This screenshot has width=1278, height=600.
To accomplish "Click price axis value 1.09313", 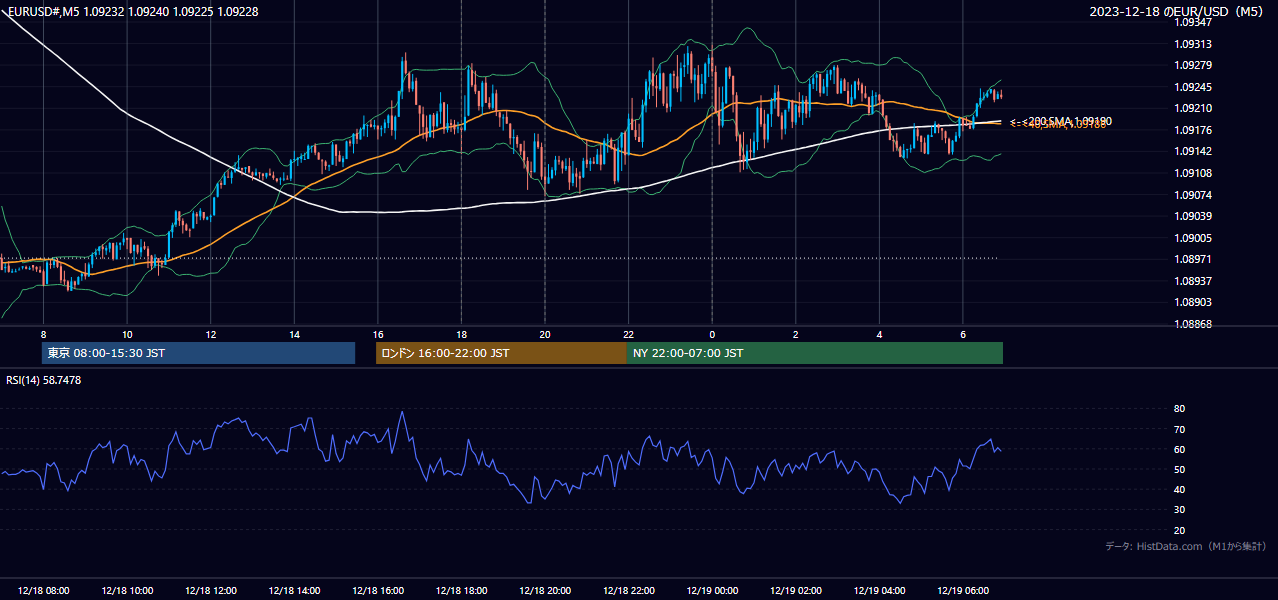I will coord(1192,44).
